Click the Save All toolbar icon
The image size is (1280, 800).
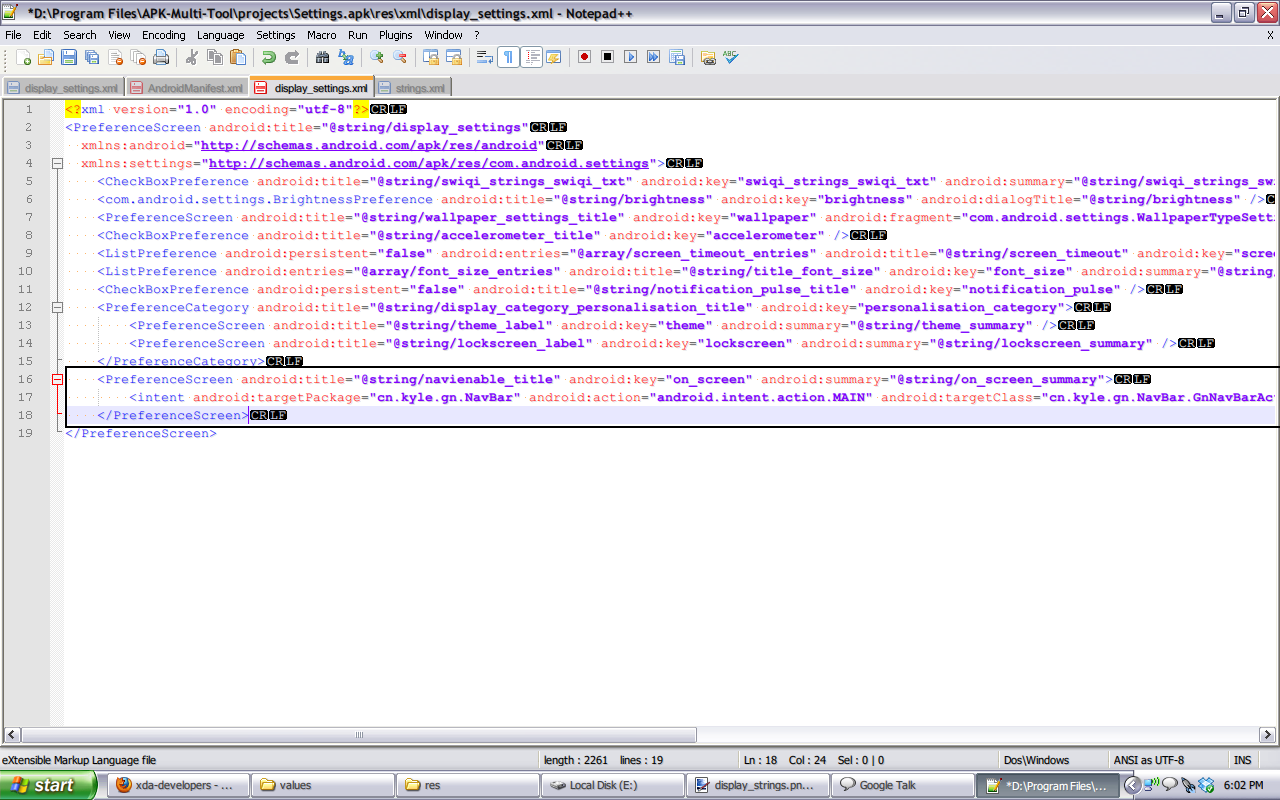coord(92,57)
